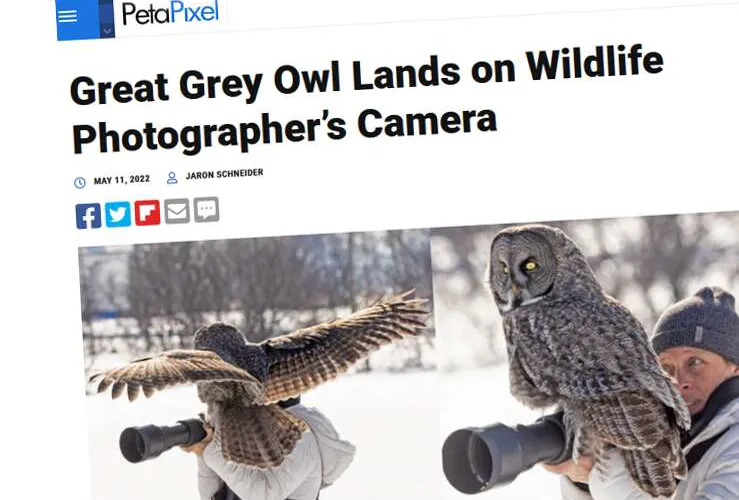Open the left photo of the owl spreading wings
Viewport: 739px width, 500px height.
pyautogui.click(x=257, y=365)
